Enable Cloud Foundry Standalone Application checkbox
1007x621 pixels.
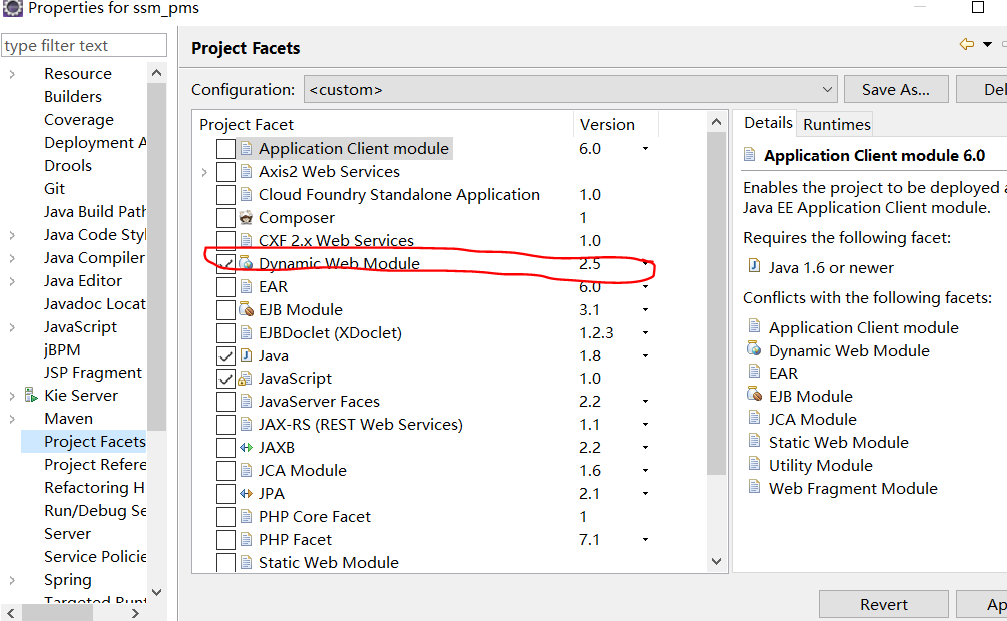225,195
